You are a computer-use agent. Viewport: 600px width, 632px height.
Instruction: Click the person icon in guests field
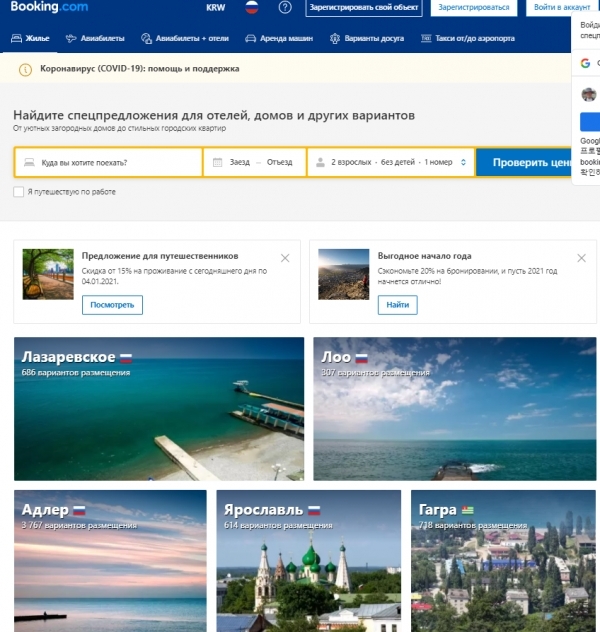coord(320,162)
